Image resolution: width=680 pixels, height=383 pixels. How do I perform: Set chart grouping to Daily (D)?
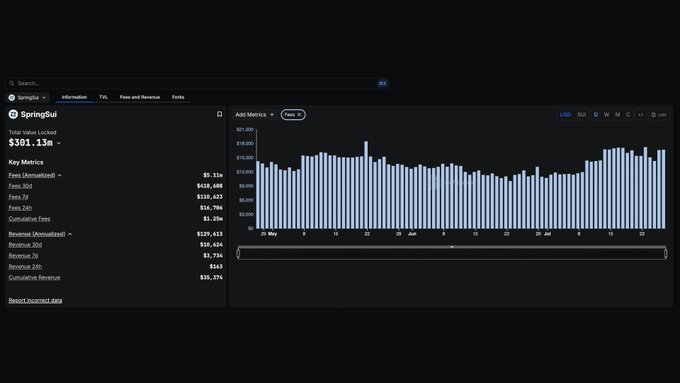click(596, 115)
